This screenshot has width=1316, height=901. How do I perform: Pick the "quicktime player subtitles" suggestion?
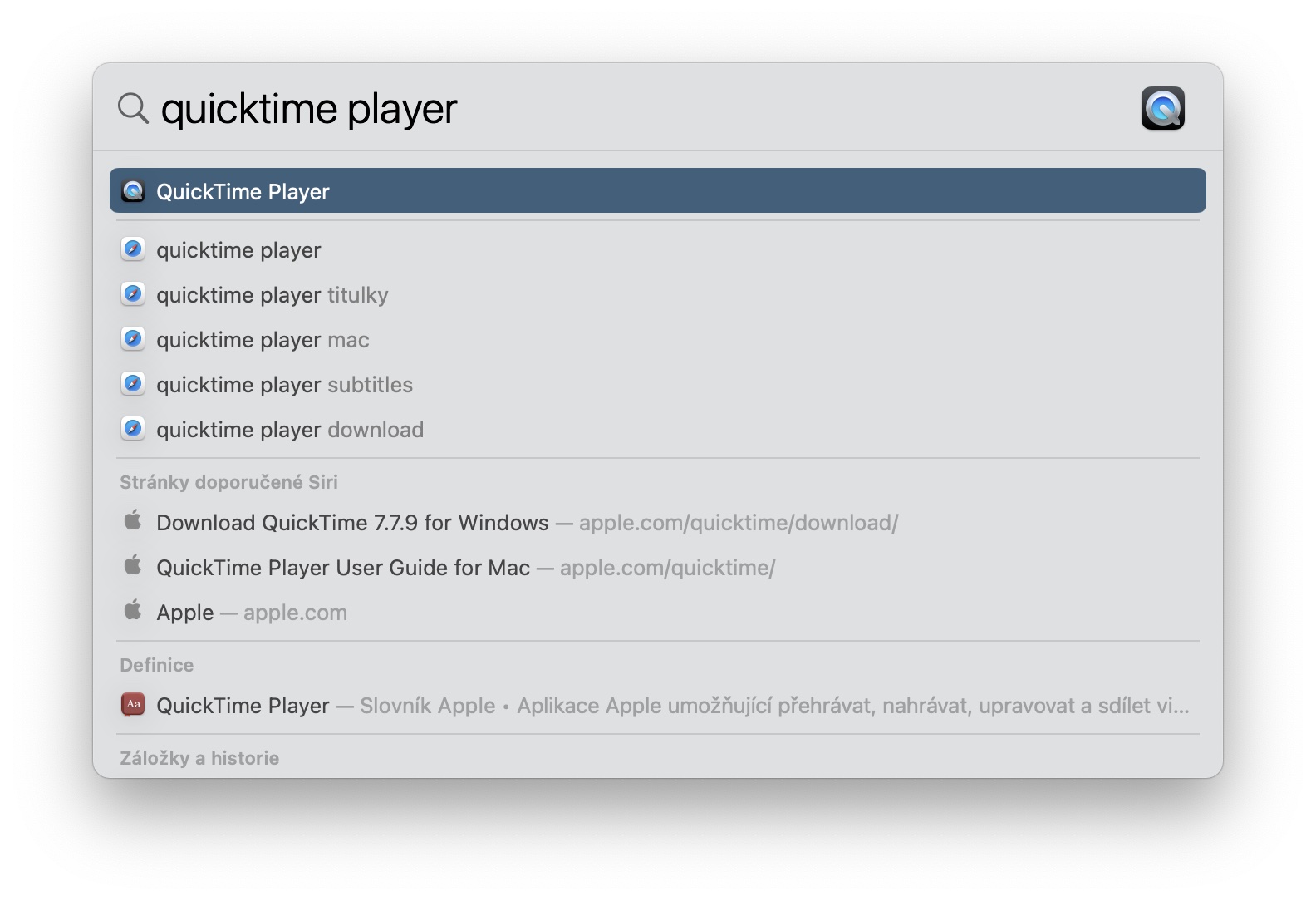[658, 384]
